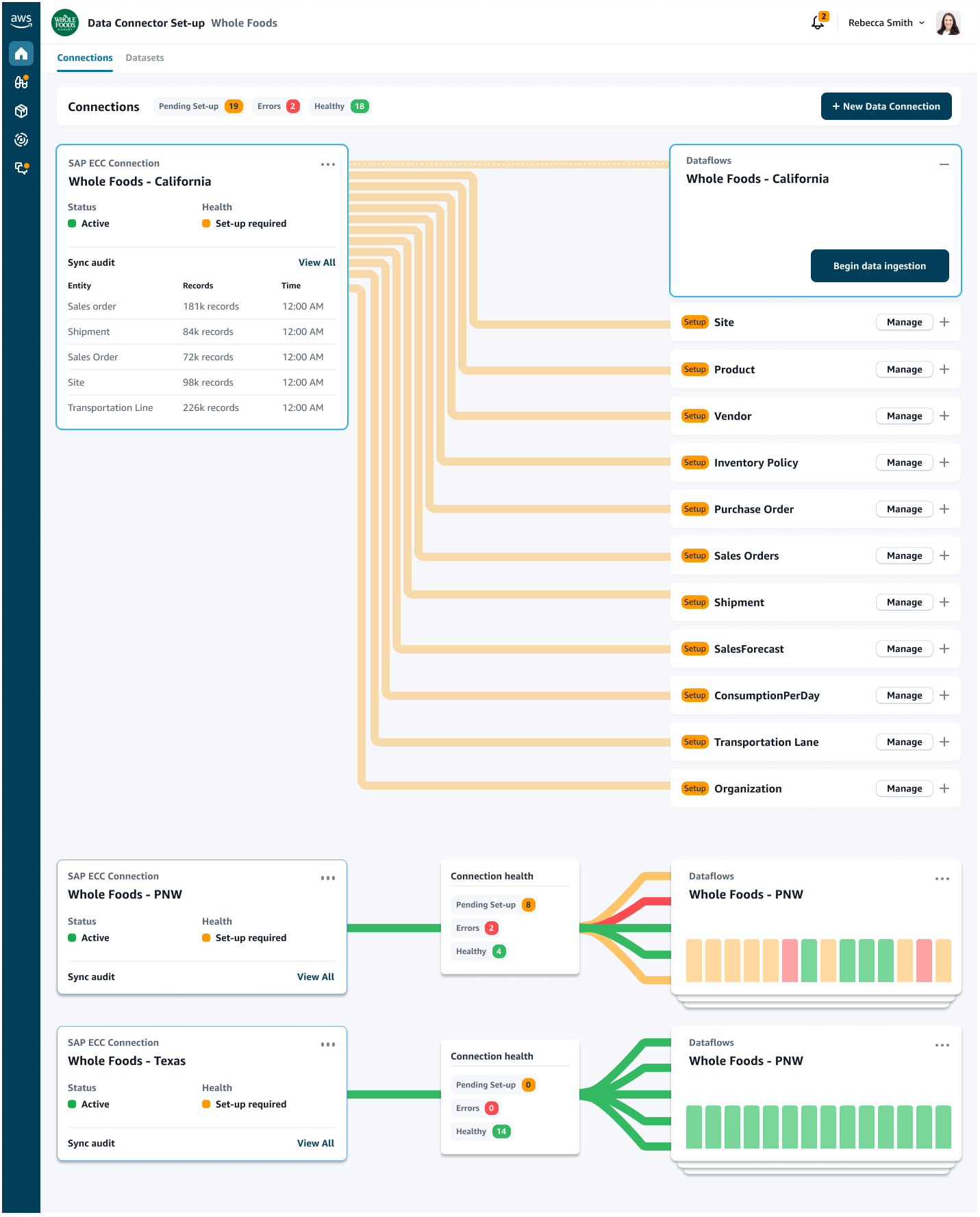980x1217 pixels.
Task: Select the Transportation Line sync audit row
Action: (x=202, y=407)
